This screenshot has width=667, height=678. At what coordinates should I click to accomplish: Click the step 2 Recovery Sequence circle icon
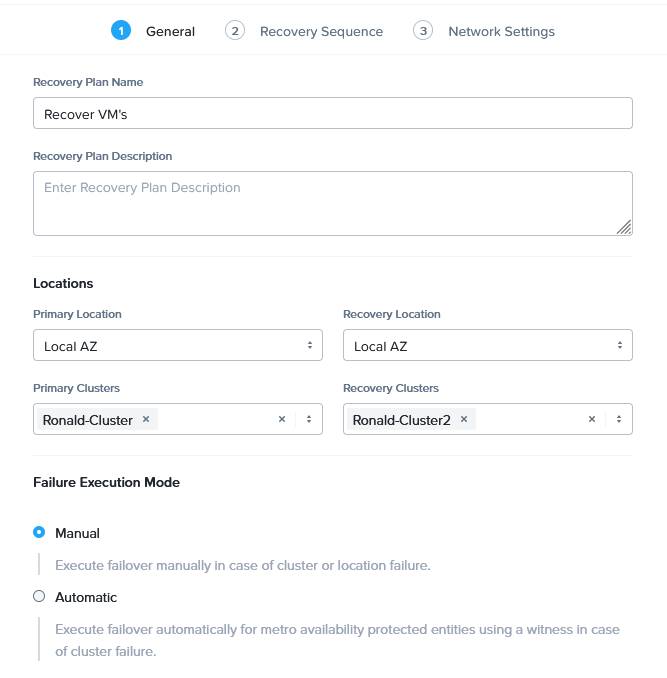coord(235,31)
